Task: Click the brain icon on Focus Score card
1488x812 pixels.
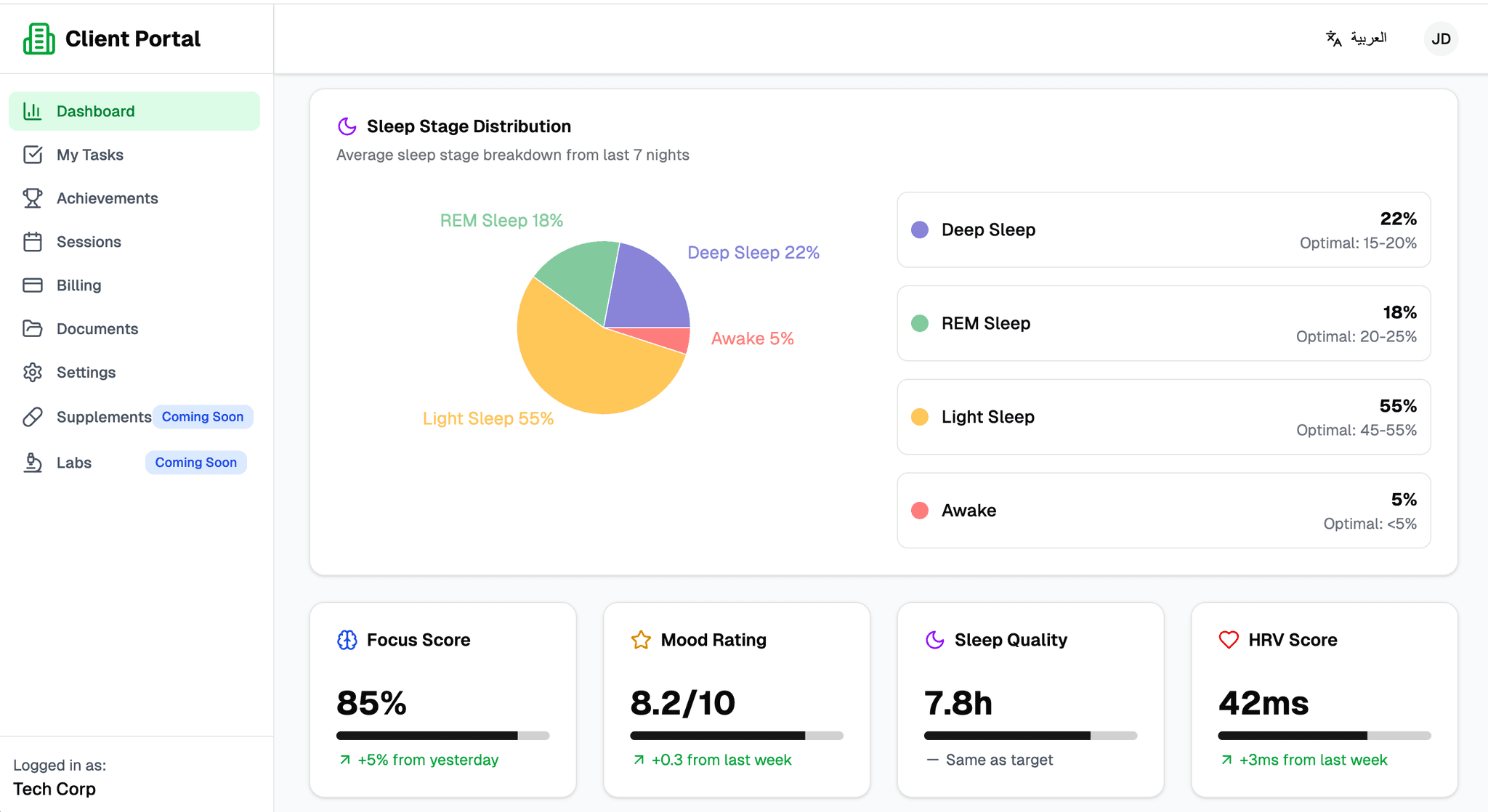Action: [x=347, y=640]
